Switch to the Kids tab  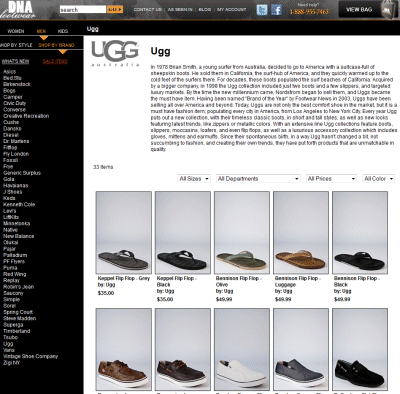63,31
